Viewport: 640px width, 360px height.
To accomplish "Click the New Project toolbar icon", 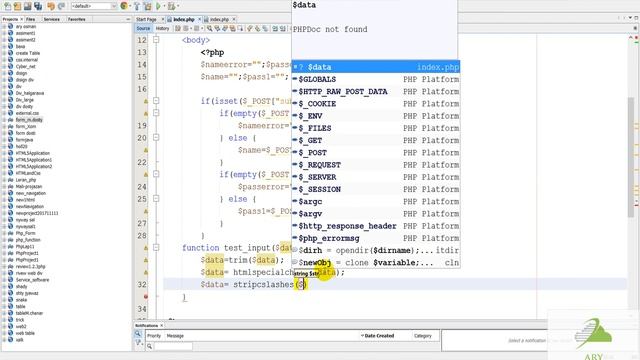I will (18, 6).
